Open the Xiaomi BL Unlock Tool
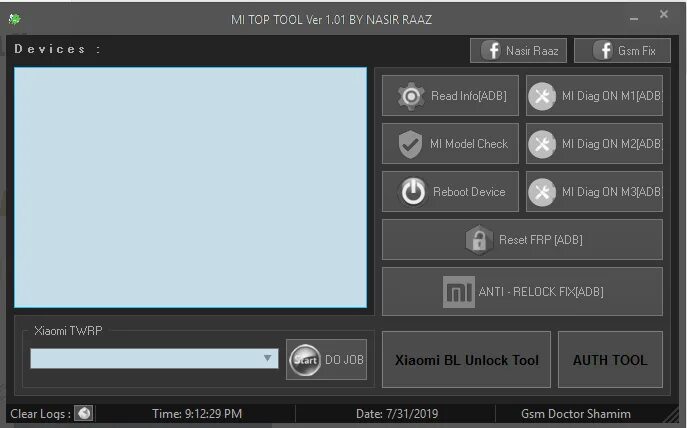The height and width of the screenshot is (428, 687). [466, 360]
